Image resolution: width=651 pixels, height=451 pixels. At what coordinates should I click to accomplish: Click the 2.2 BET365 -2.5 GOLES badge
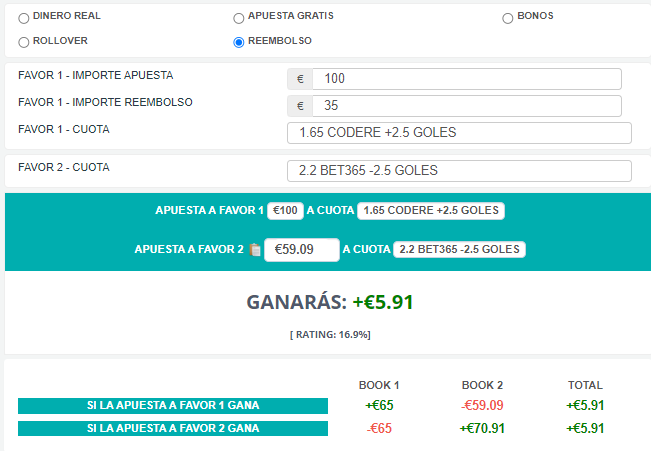[x=459, y=250]
